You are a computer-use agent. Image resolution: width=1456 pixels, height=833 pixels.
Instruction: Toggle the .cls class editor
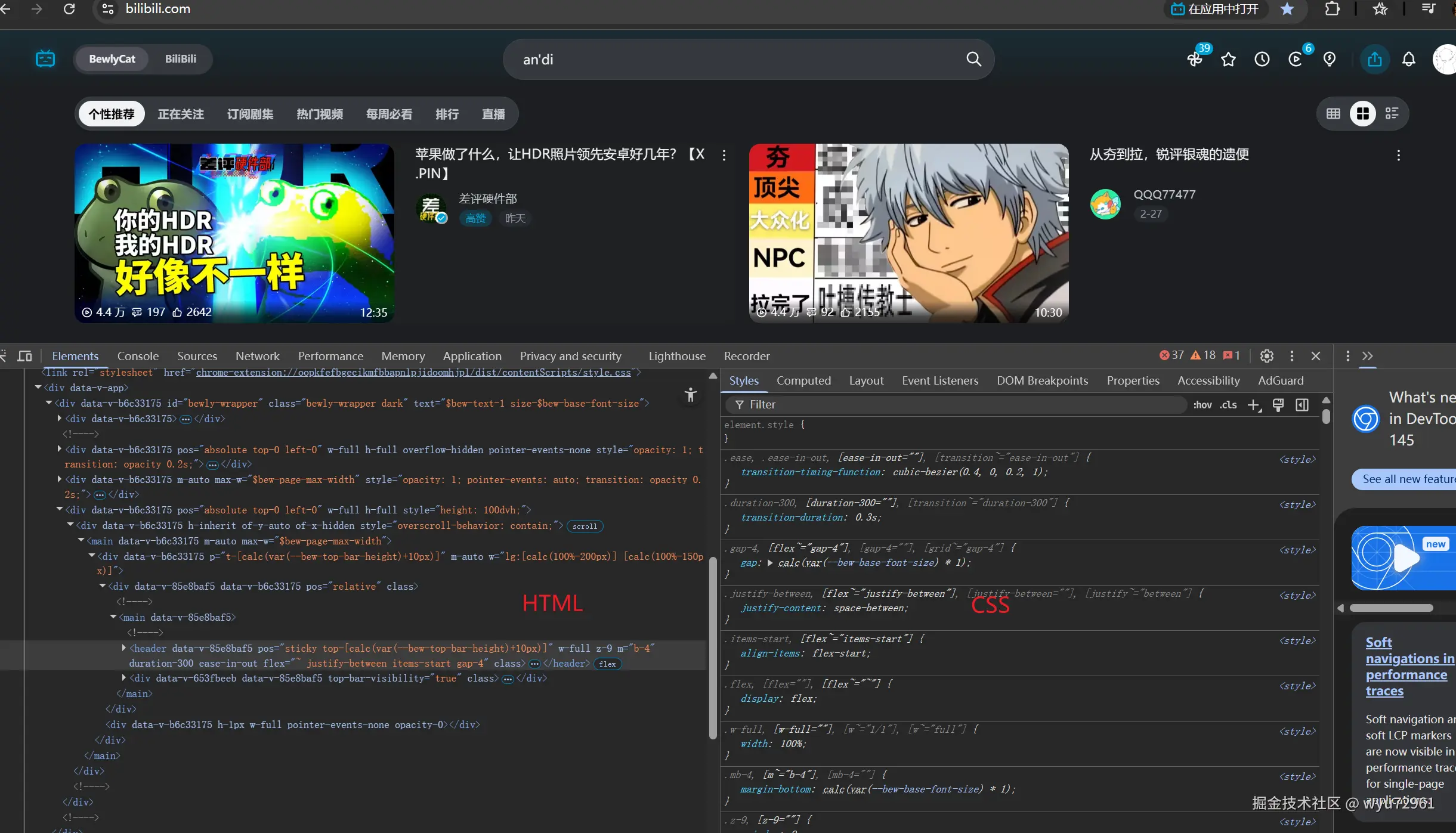point(1228,405)
